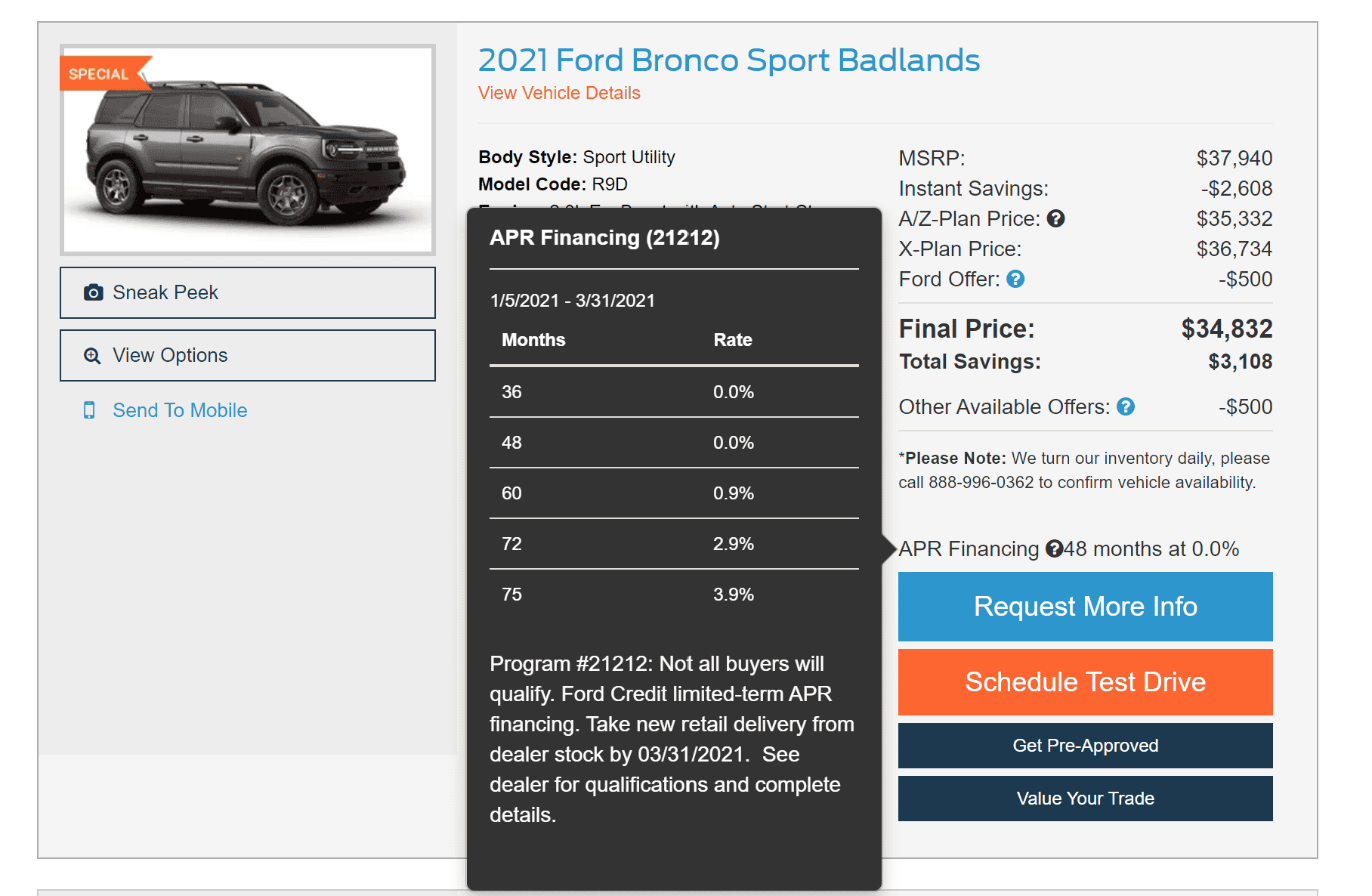The height and width of the screenshot is (896, 1372).
Task: Open the 2021 Ford Bronco Sport Badlands title
Action: tap(728, 60)
